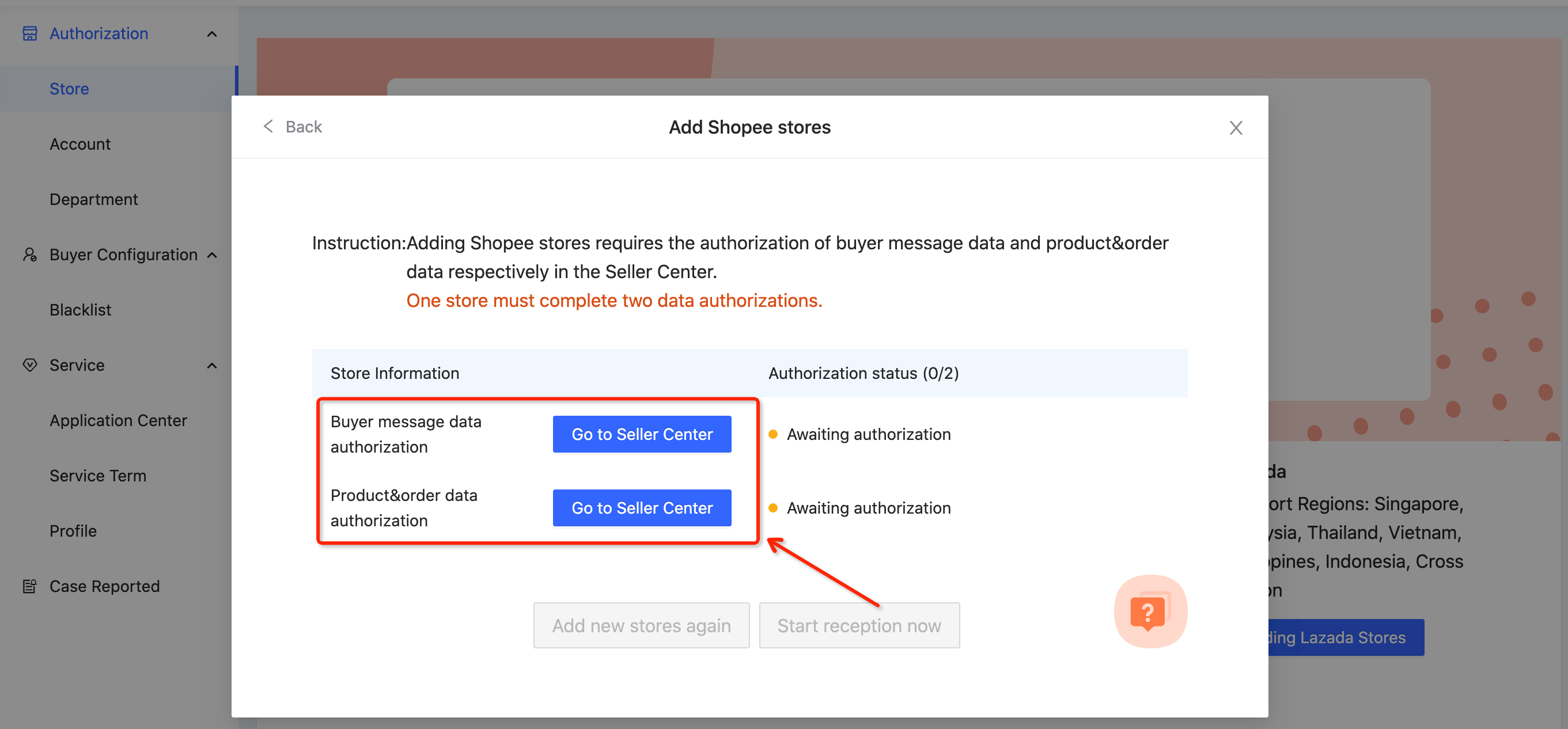
Task: Select the Authorization sidebar icon
Action: (x=30, y=33)
